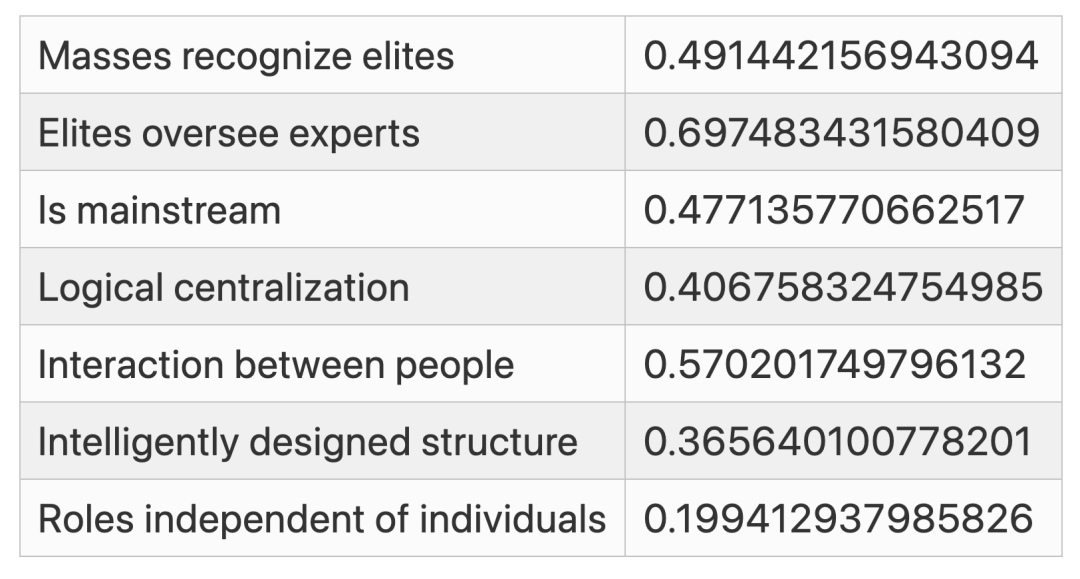The width and height of the screenshot is (1080, 579).
Task: Click the "Intelligently designed structure" row label
Action: tap(307, 442)
